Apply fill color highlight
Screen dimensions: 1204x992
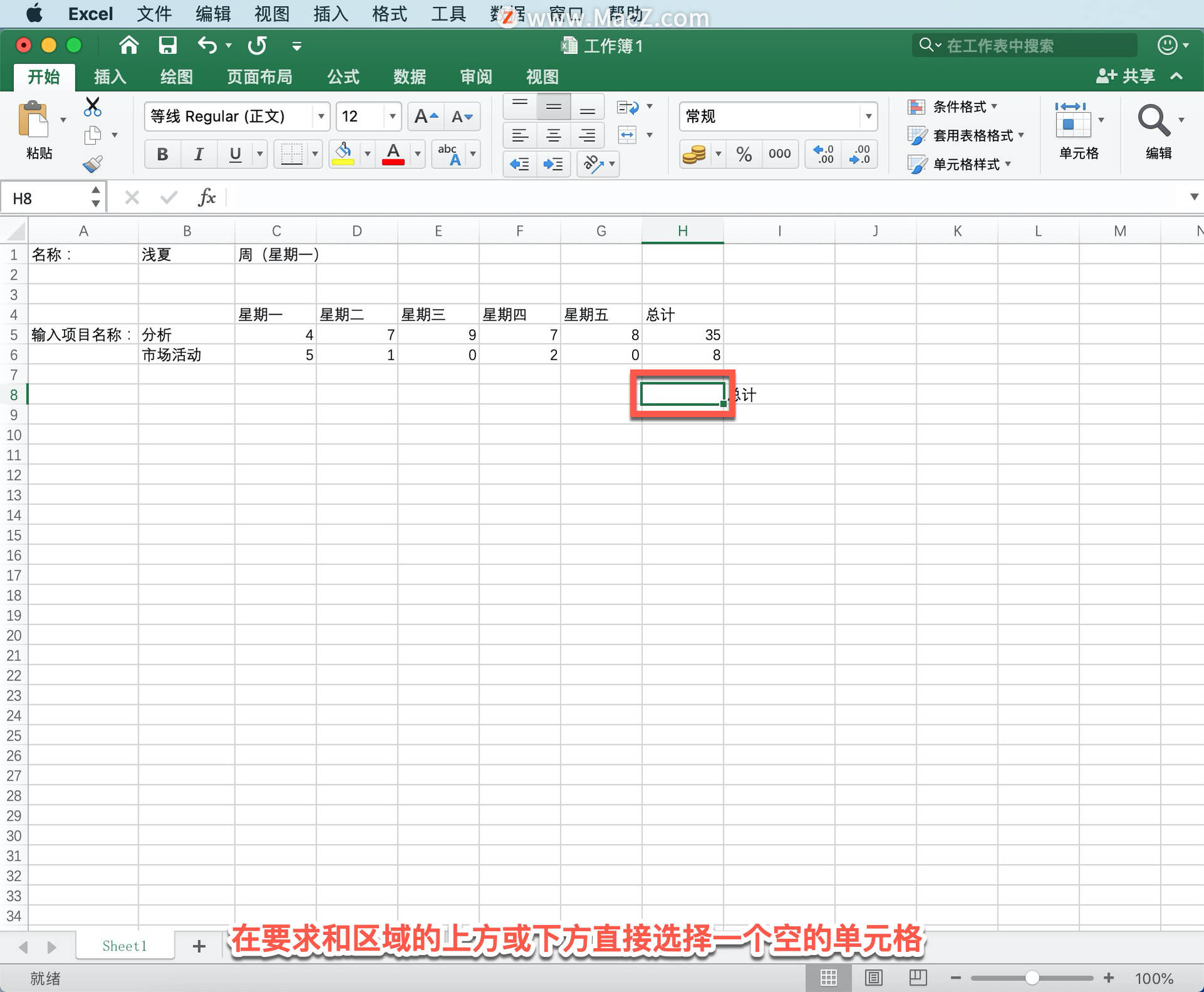pyautogui.click(x=342, y=154)
